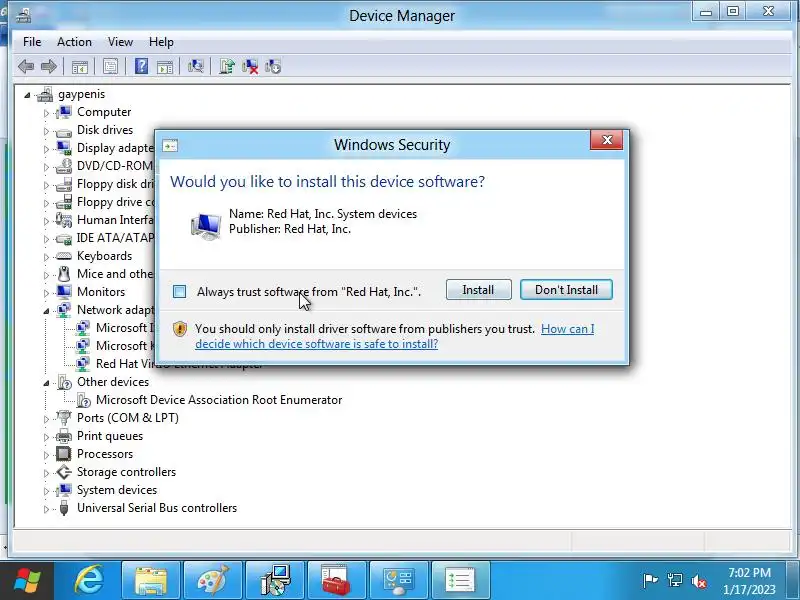
Task: Select the Processors tree item
Action: (x=105, y=454)
